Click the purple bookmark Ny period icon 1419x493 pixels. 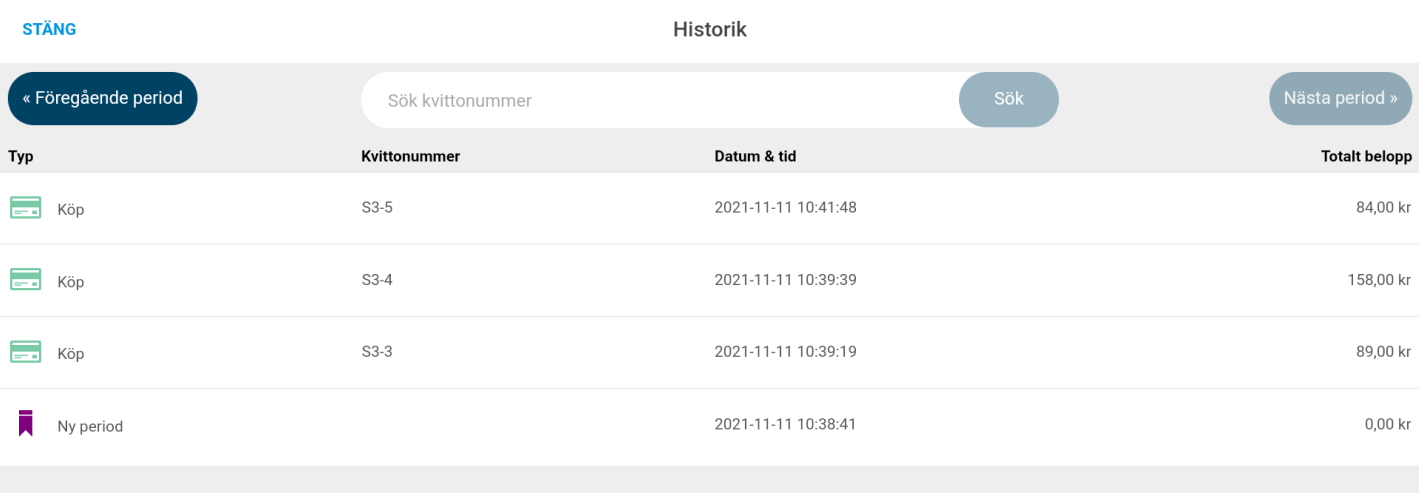point(25,424)
